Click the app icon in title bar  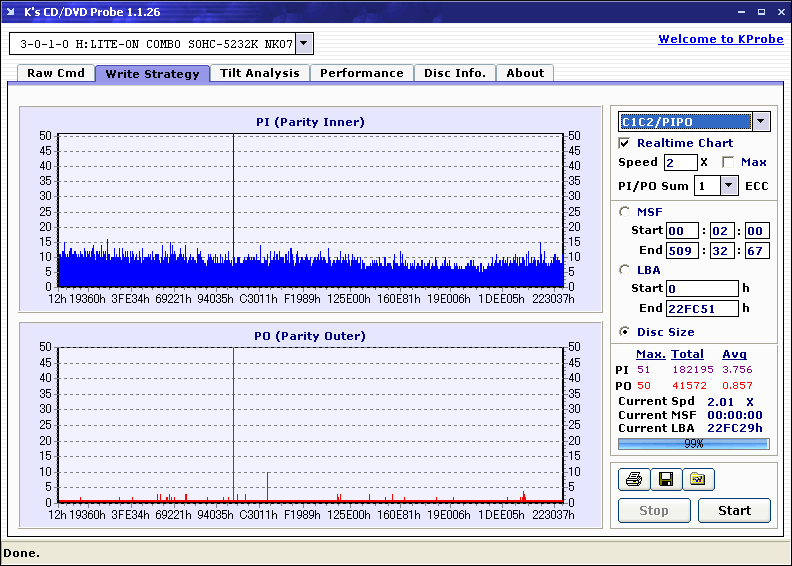coord(12,12)
